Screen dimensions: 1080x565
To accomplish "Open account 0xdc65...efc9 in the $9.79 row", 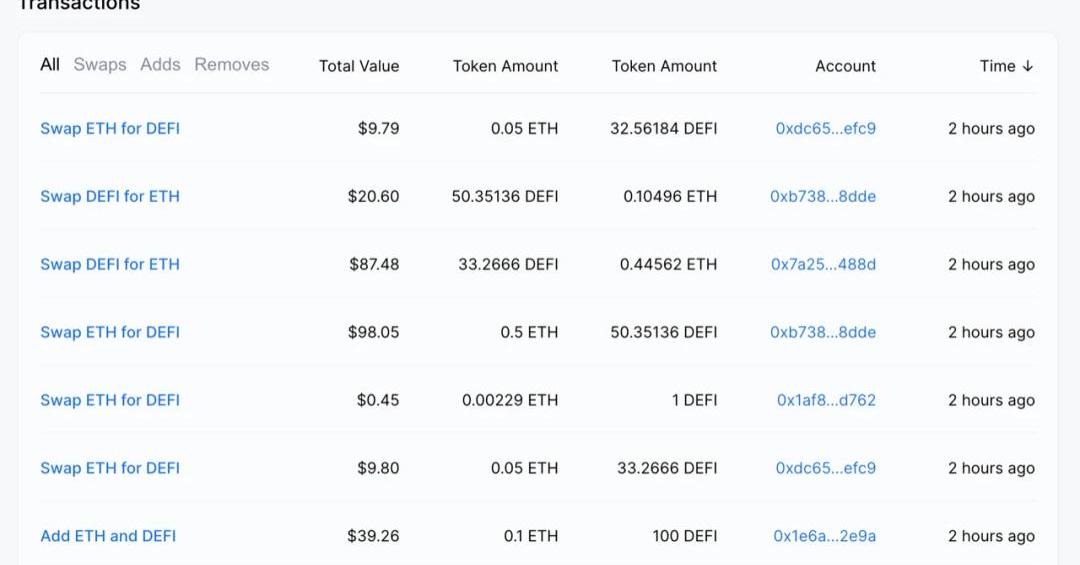I will pyautogui.click(x=826, y=129).
